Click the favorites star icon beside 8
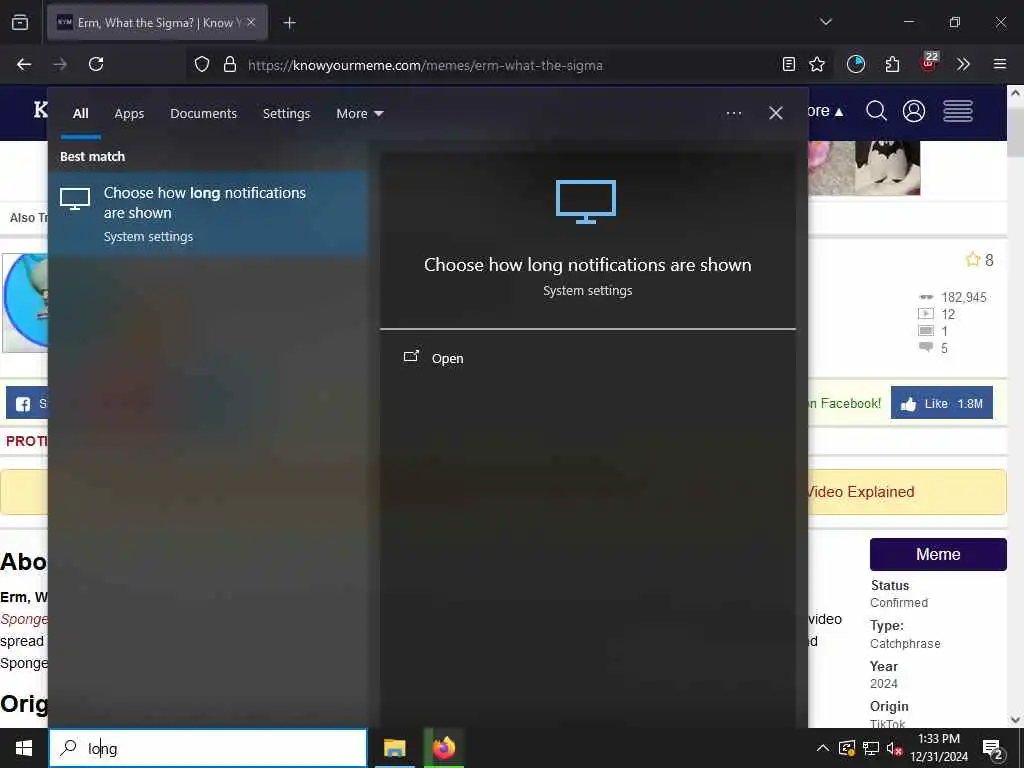Screen dimensions: 1024x768 (972, 260)
